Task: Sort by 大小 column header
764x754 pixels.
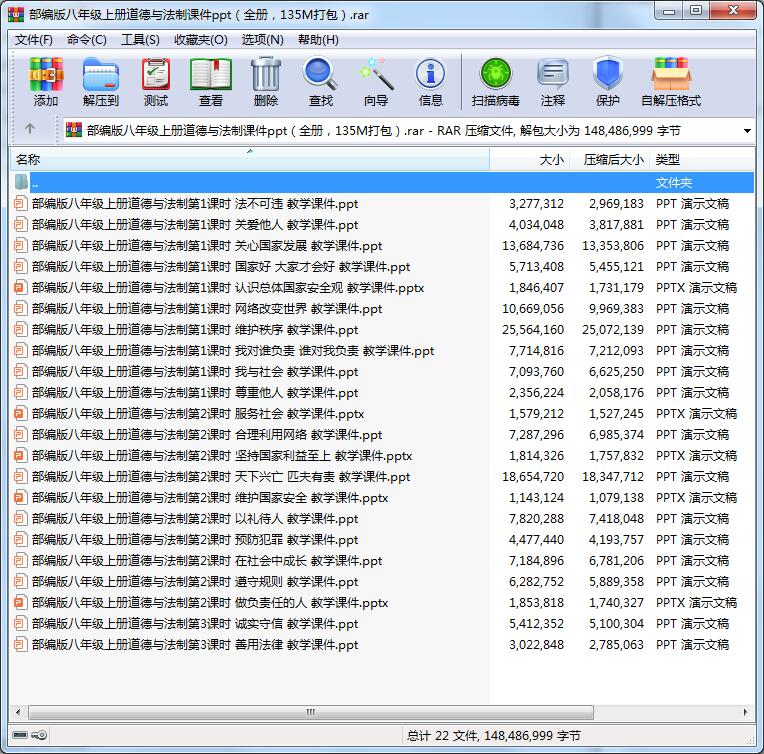Action: click(x=530, y=159)
